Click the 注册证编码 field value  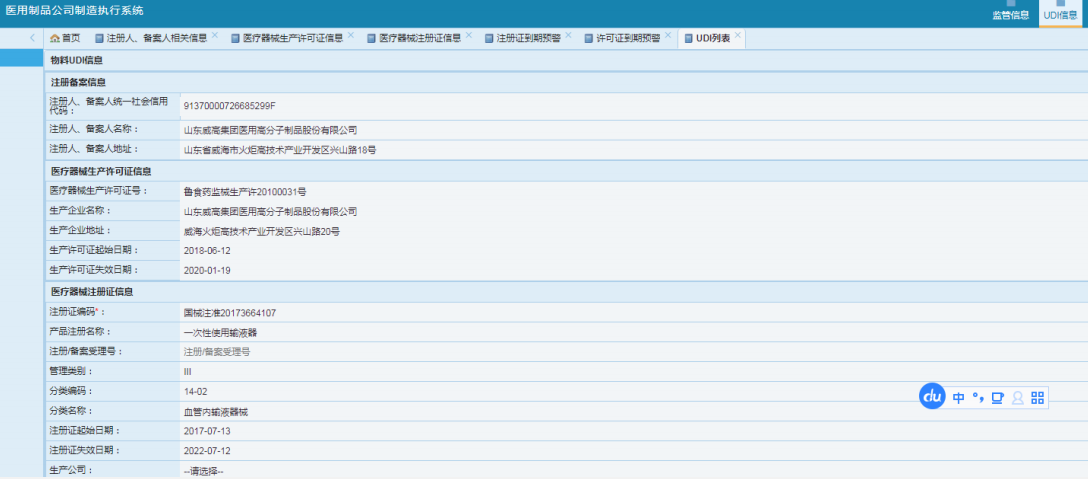coord(230,313)
